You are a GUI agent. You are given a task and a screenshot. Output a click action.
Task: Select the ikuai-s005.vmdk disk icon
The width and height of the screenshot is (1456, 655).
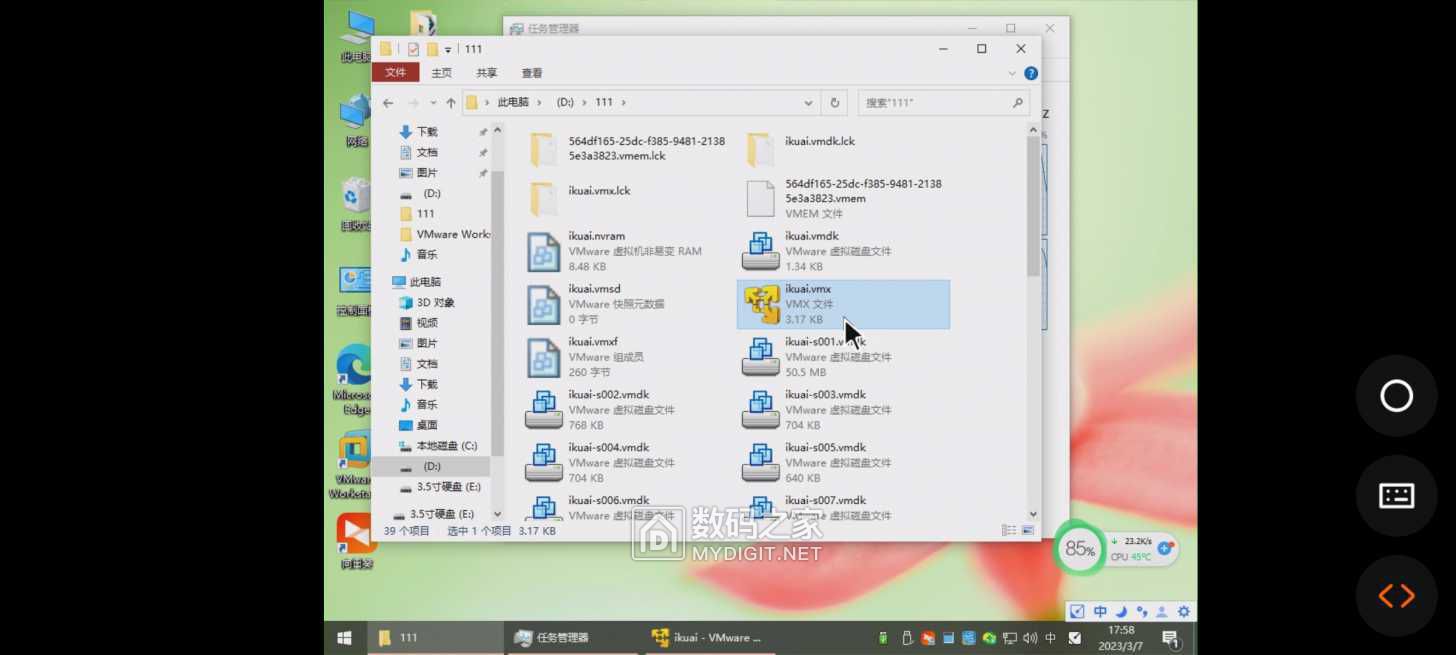pos(761,463)
